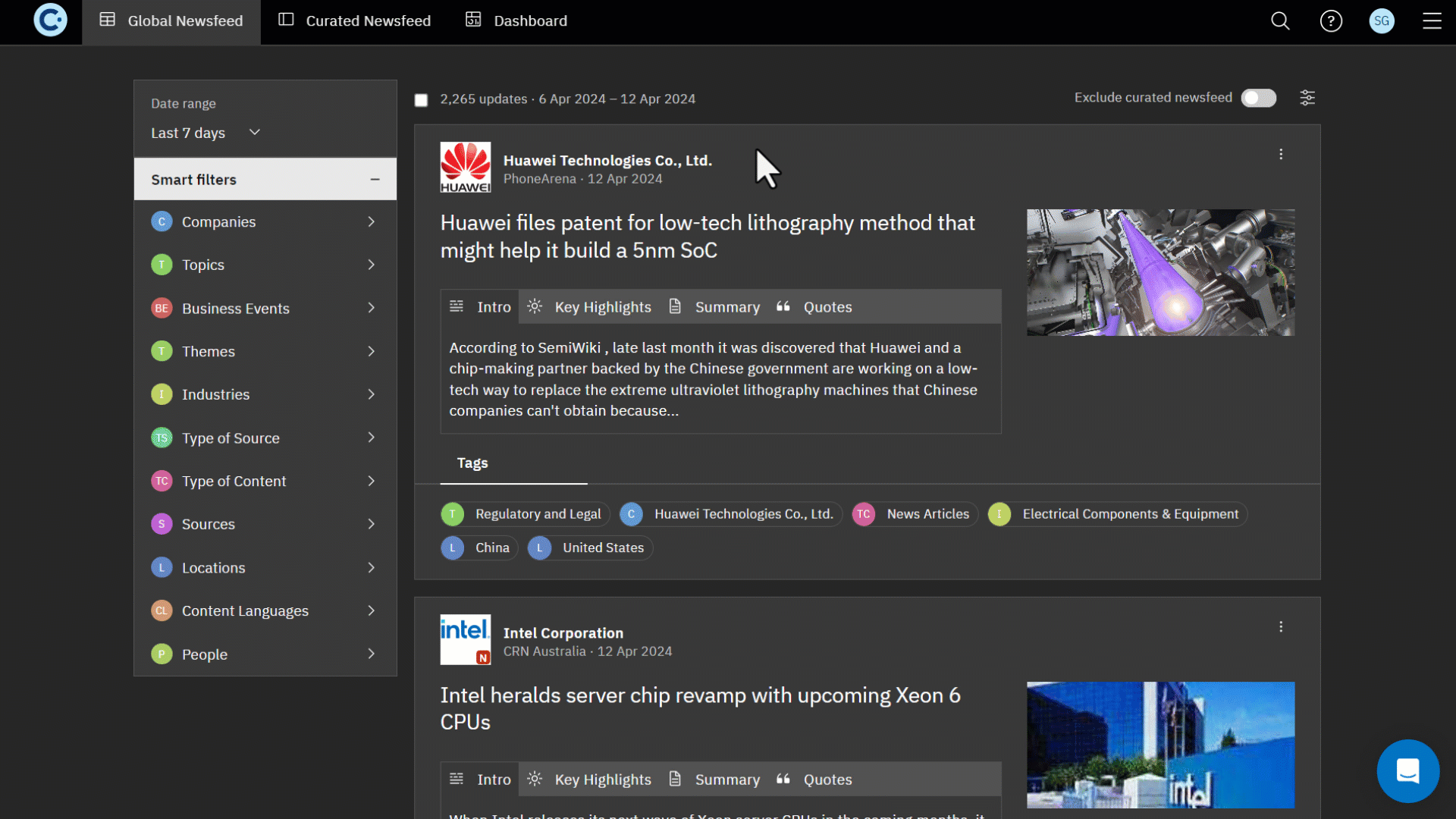Click the Huawei company logo
1456x819 pixels.
pyautogui.click(x=466, y=167)
